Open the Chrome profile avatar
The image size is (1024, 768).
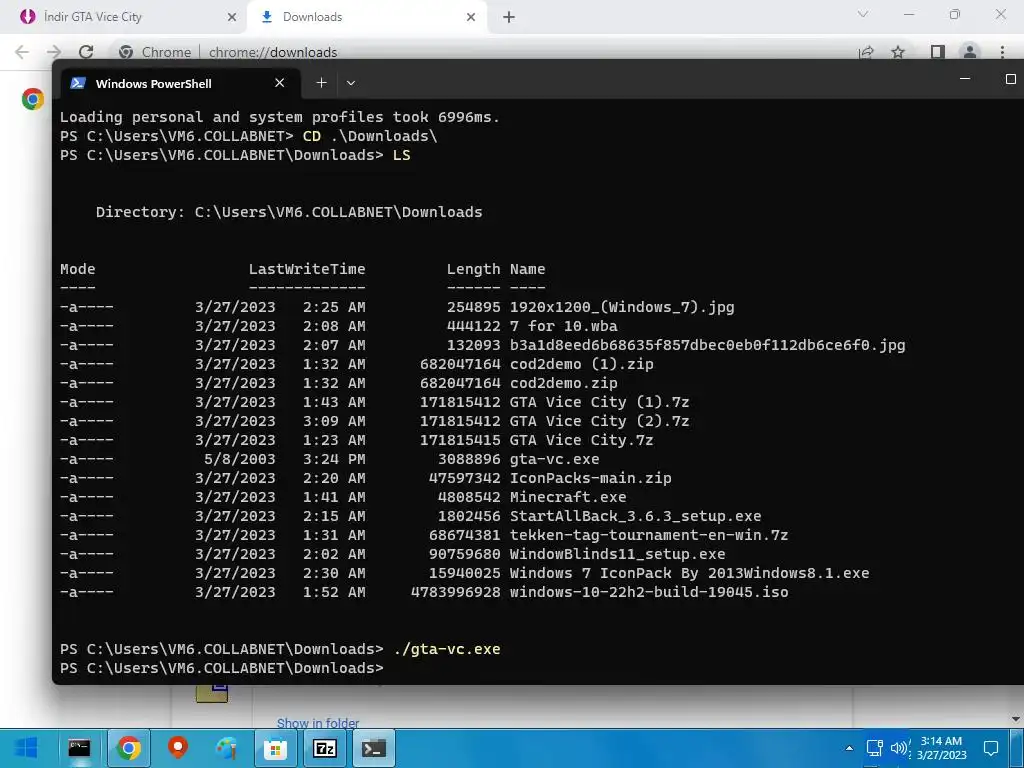[970, 52]
